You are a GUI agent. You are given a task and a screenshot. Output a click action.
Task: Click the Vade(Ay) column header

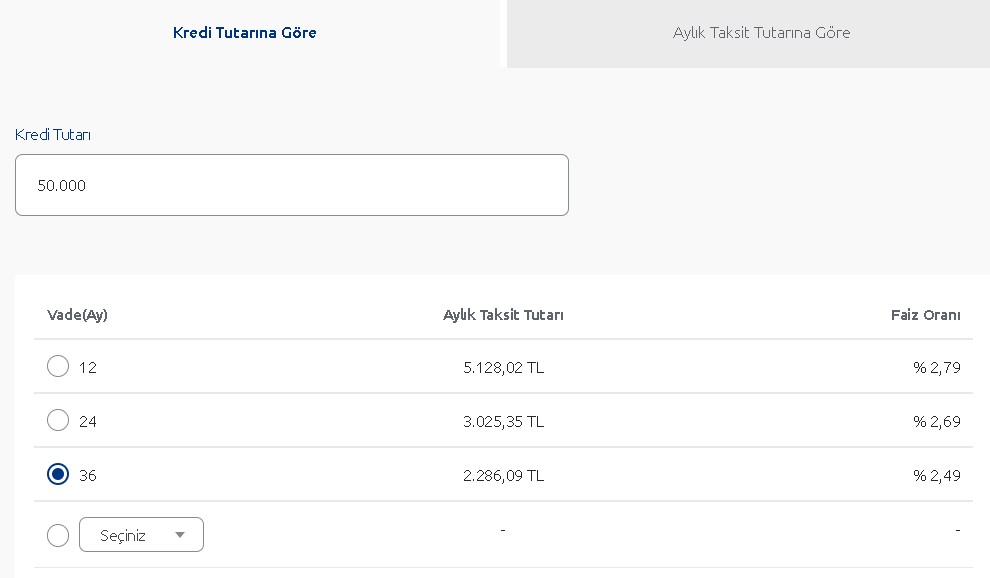point(77,315)
